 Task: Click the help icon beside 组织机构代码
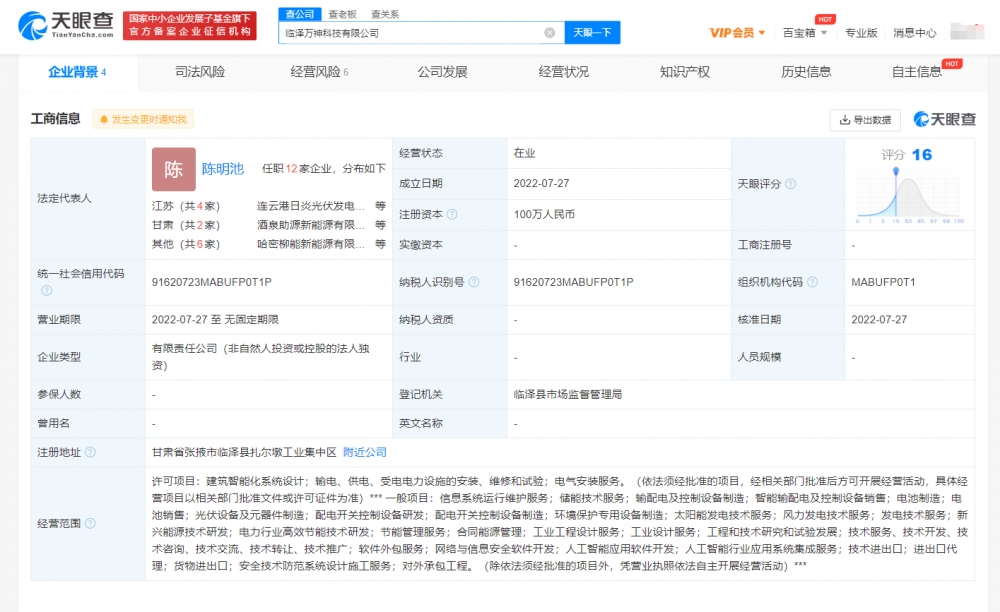[x=812, y=283]
